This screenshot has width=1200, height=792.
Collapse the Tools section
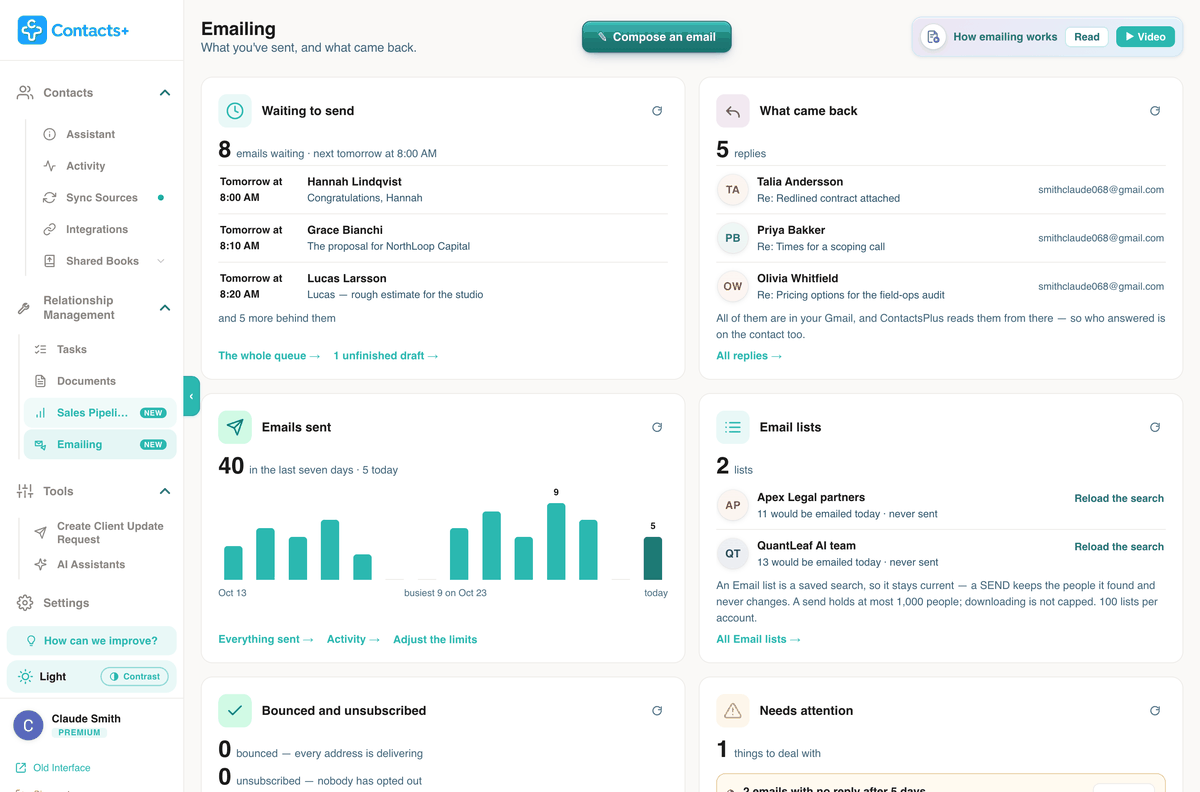pyautogui.click(x=165, y=491)
